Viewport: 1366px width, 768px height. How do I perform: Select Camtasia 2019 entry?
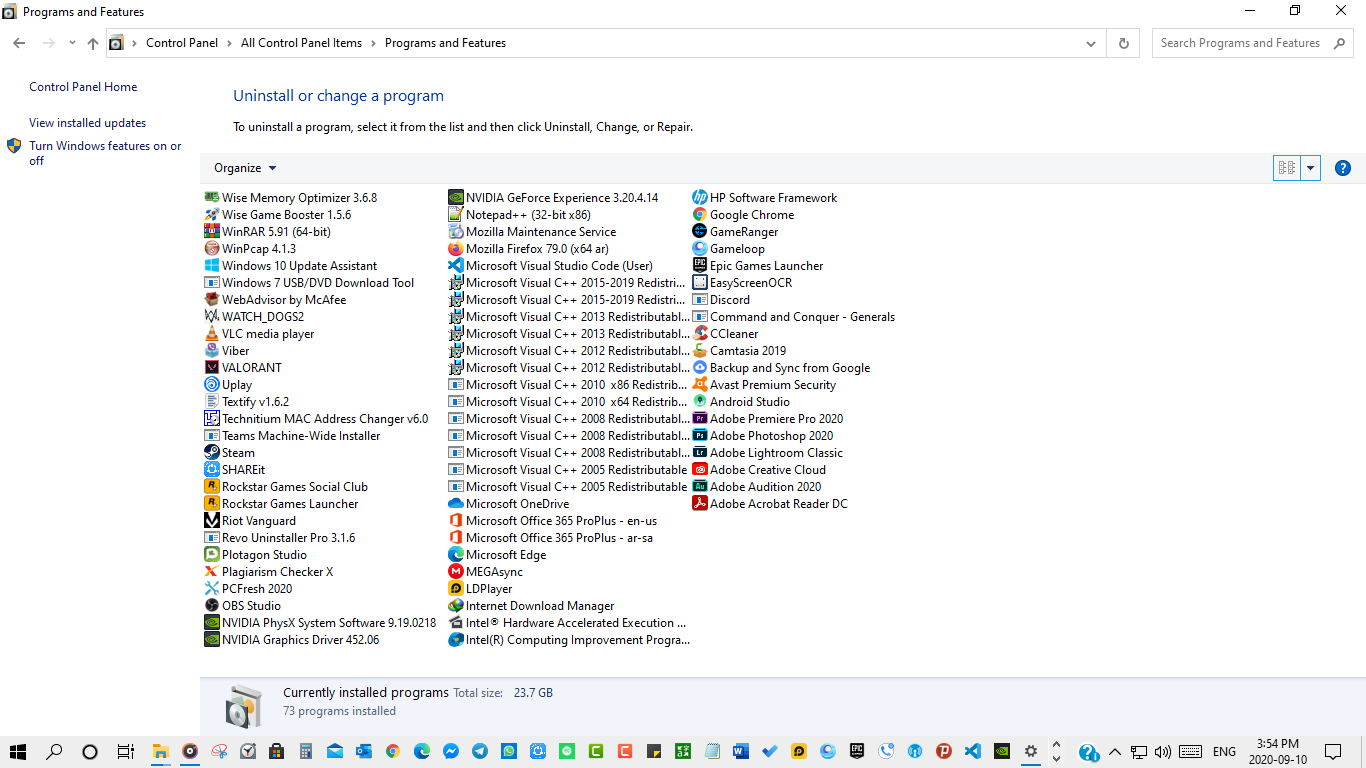click(x=739, y=351)
